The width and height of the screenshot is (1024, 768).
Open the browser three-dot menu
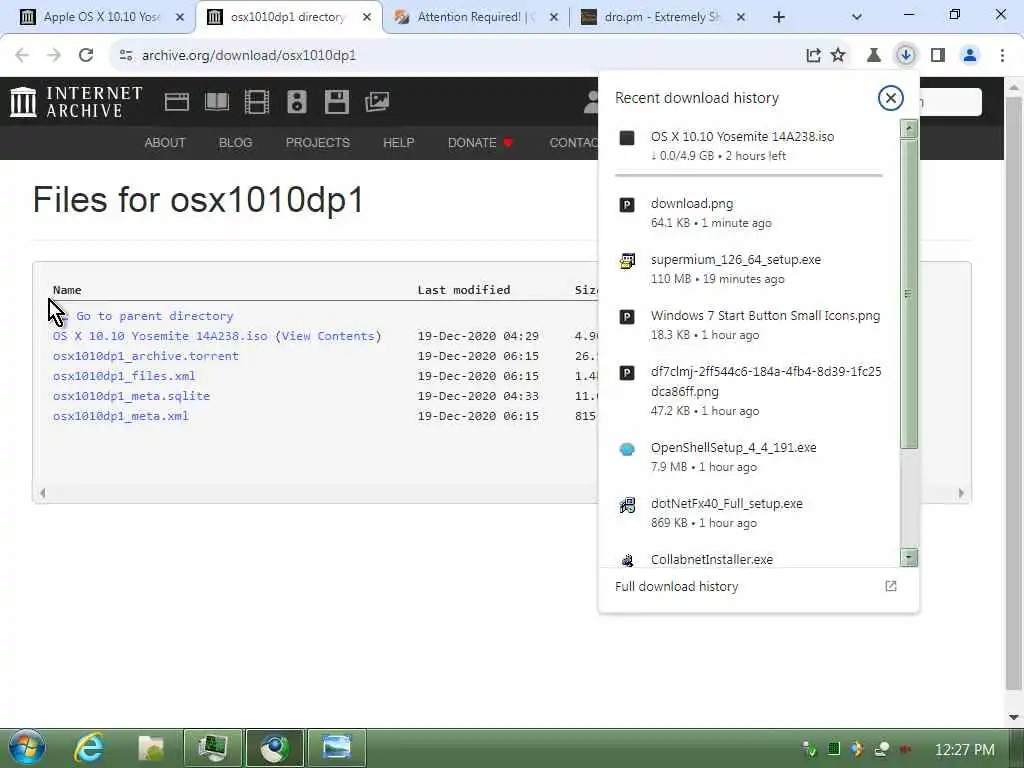[1002, 56]
